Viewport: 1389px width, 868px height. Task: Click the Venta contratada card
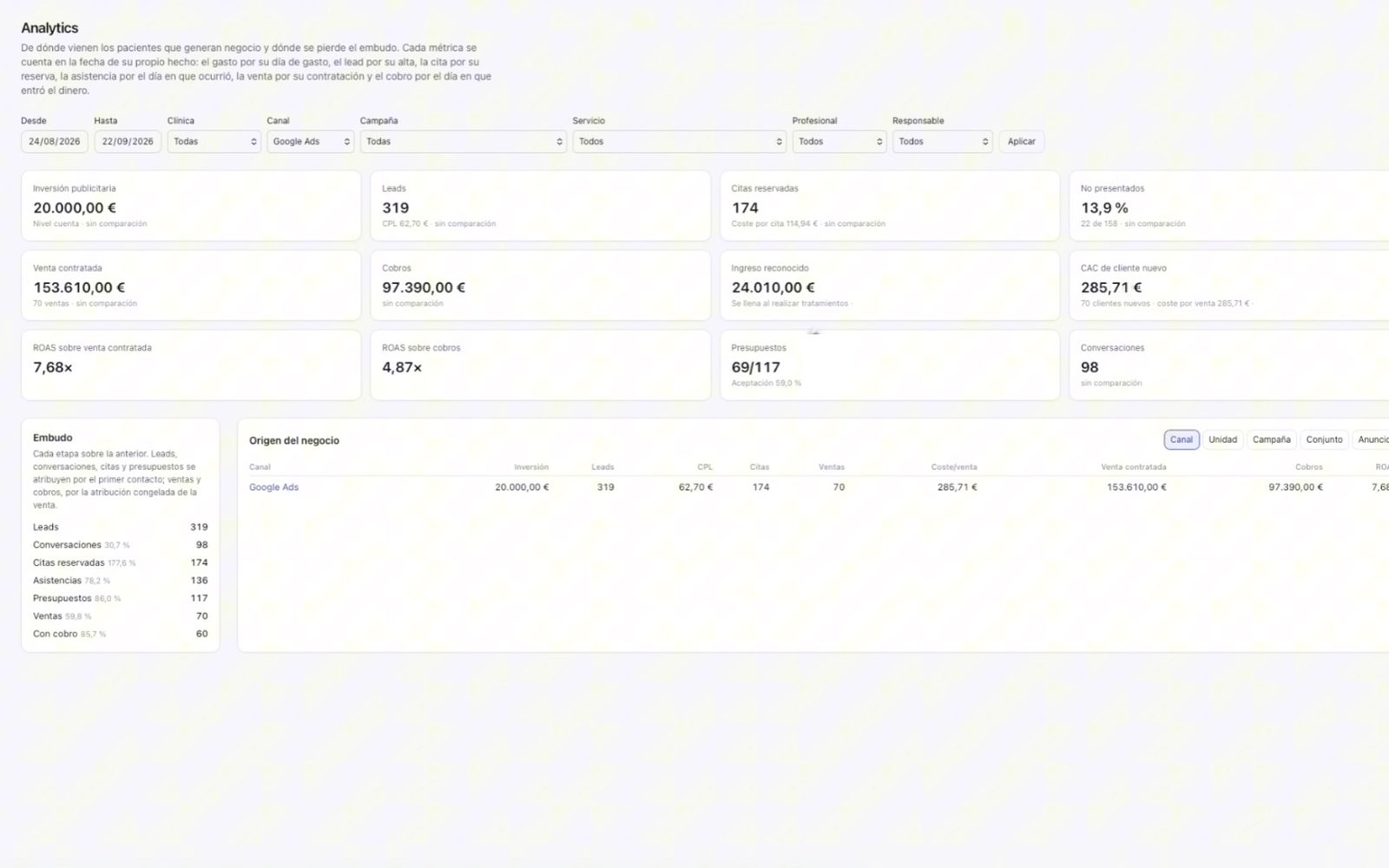[x=191, y=286]
